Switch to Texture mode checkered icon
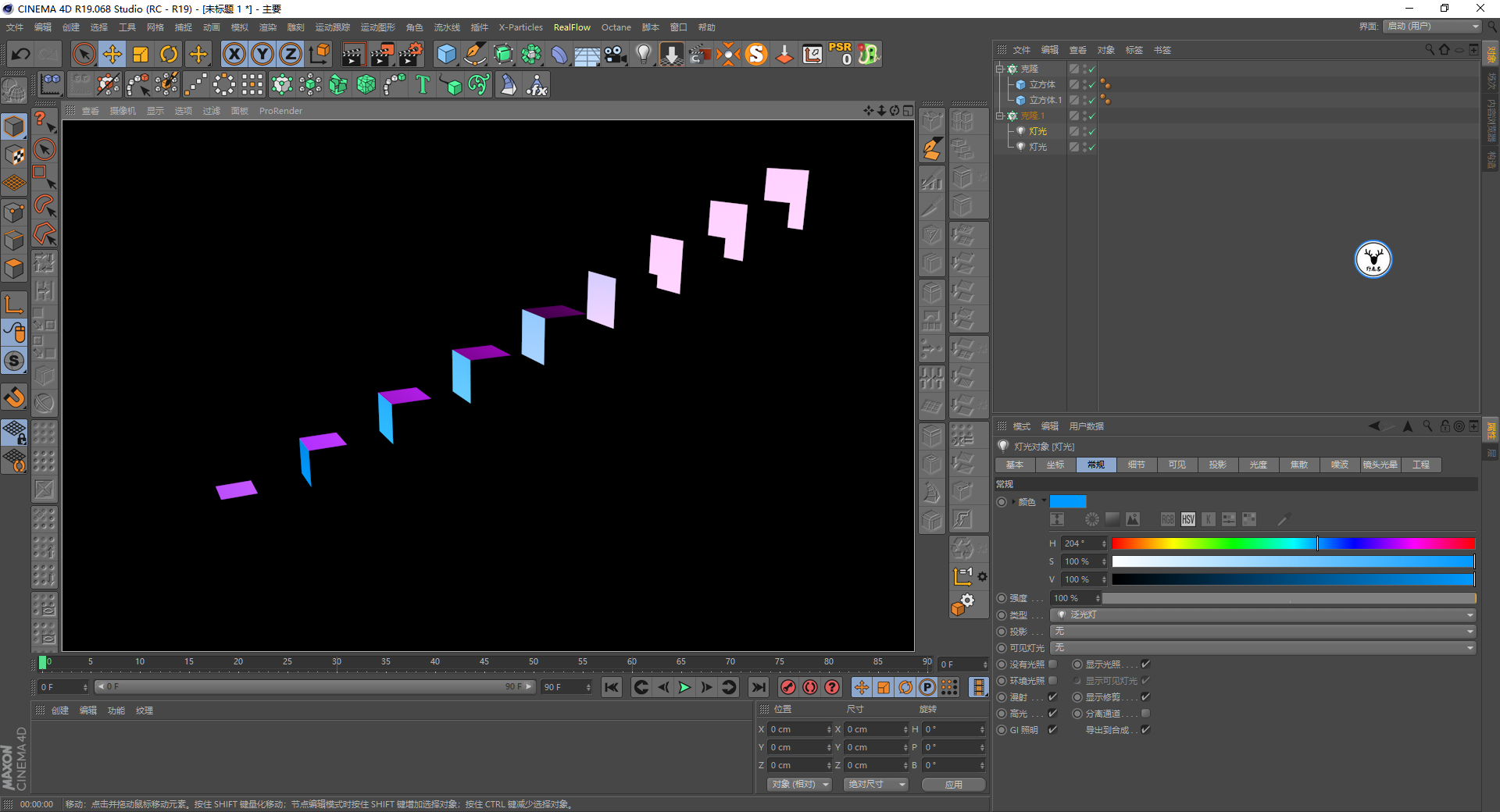 (14, 155)
